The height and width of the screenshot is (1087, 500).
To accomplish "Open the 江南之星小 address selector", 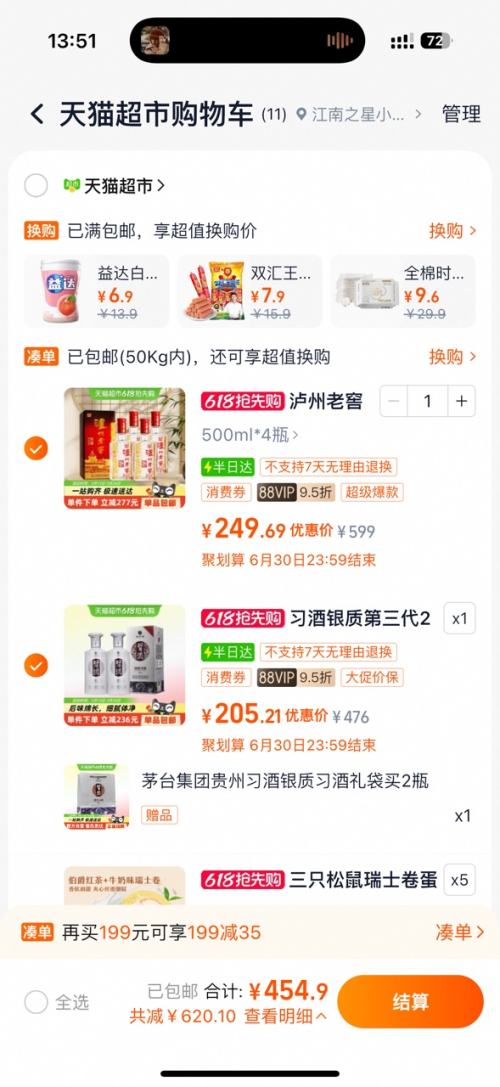I will coord(359,114).
